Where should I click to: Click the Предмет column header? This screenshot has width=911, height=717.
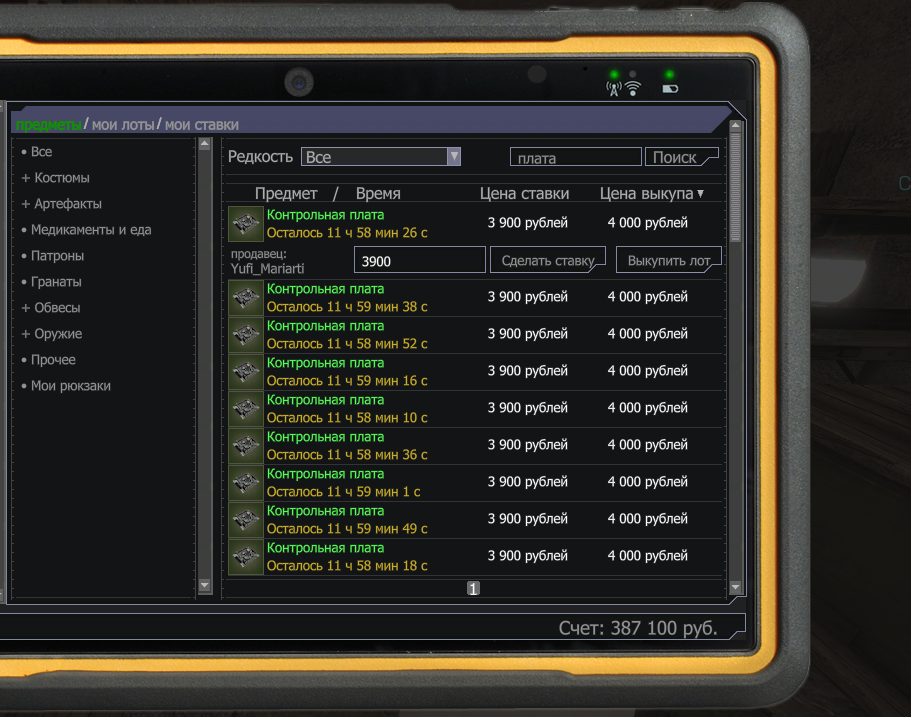[286, 193]
